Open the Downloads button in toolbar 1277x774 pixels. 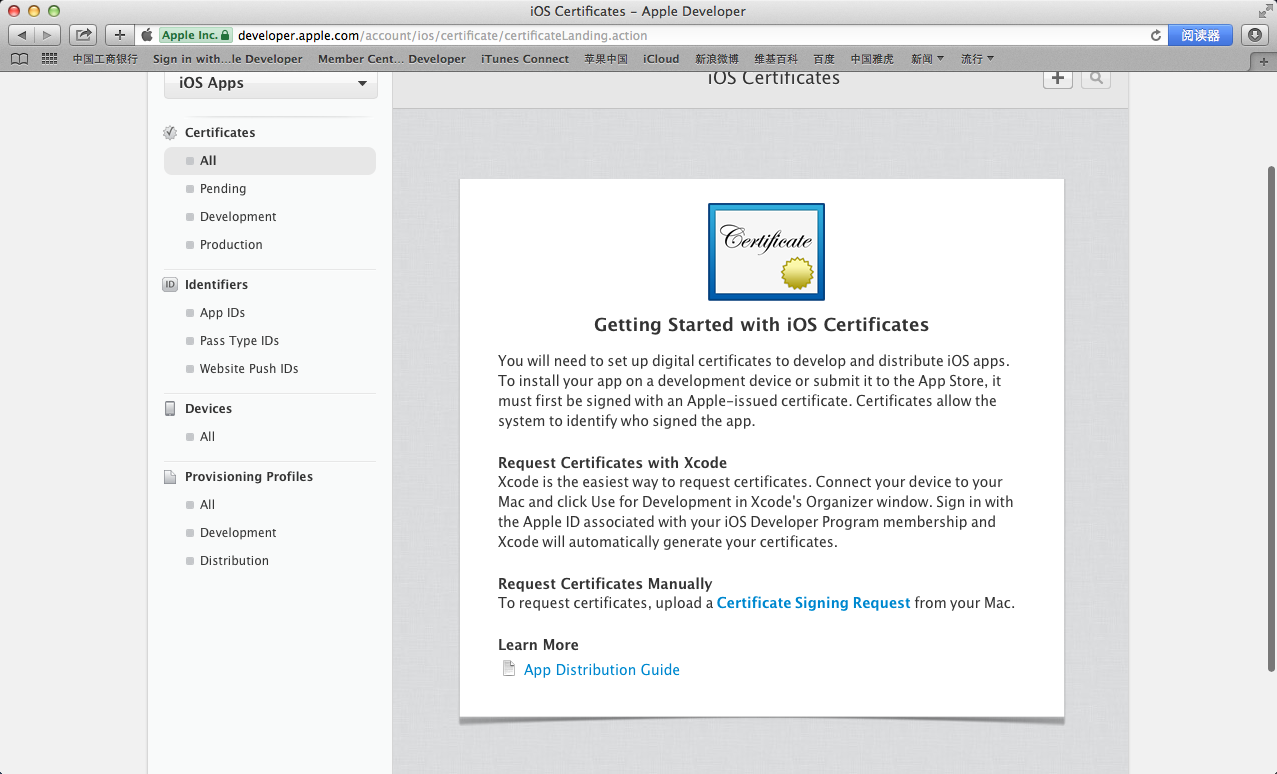click(x=1256, y=35)
